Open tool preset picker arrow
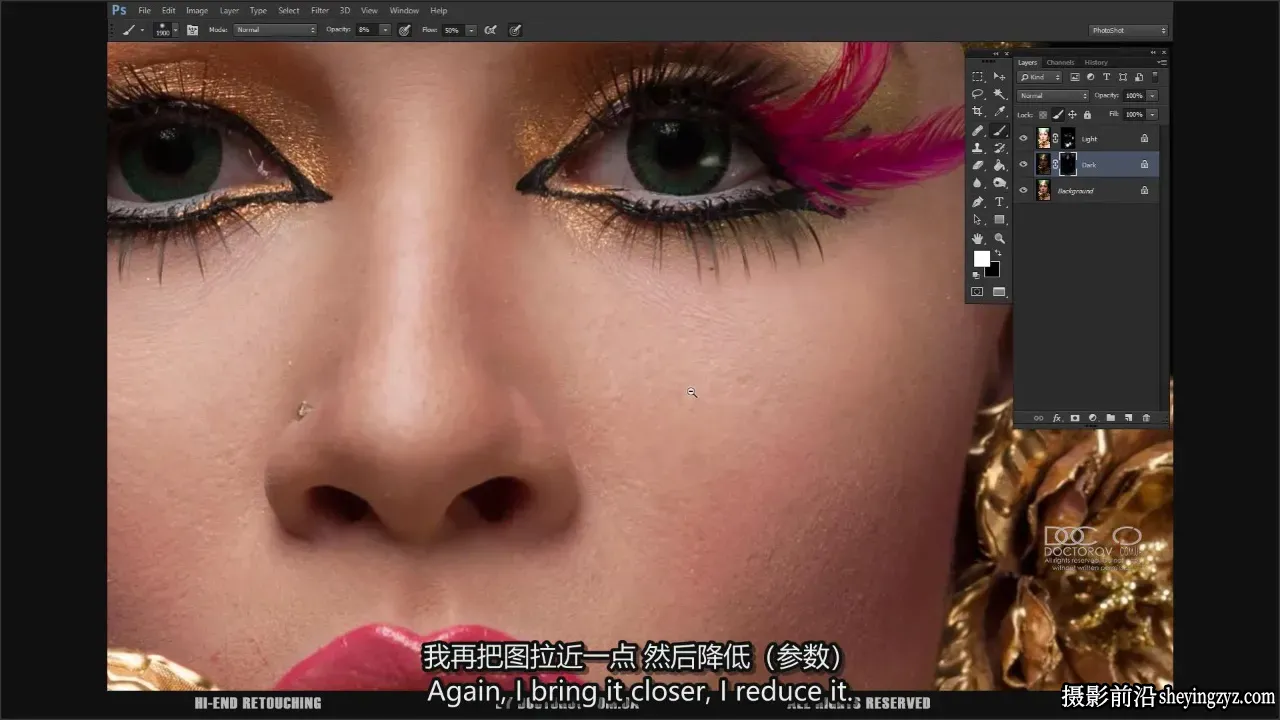 [142, 30]
